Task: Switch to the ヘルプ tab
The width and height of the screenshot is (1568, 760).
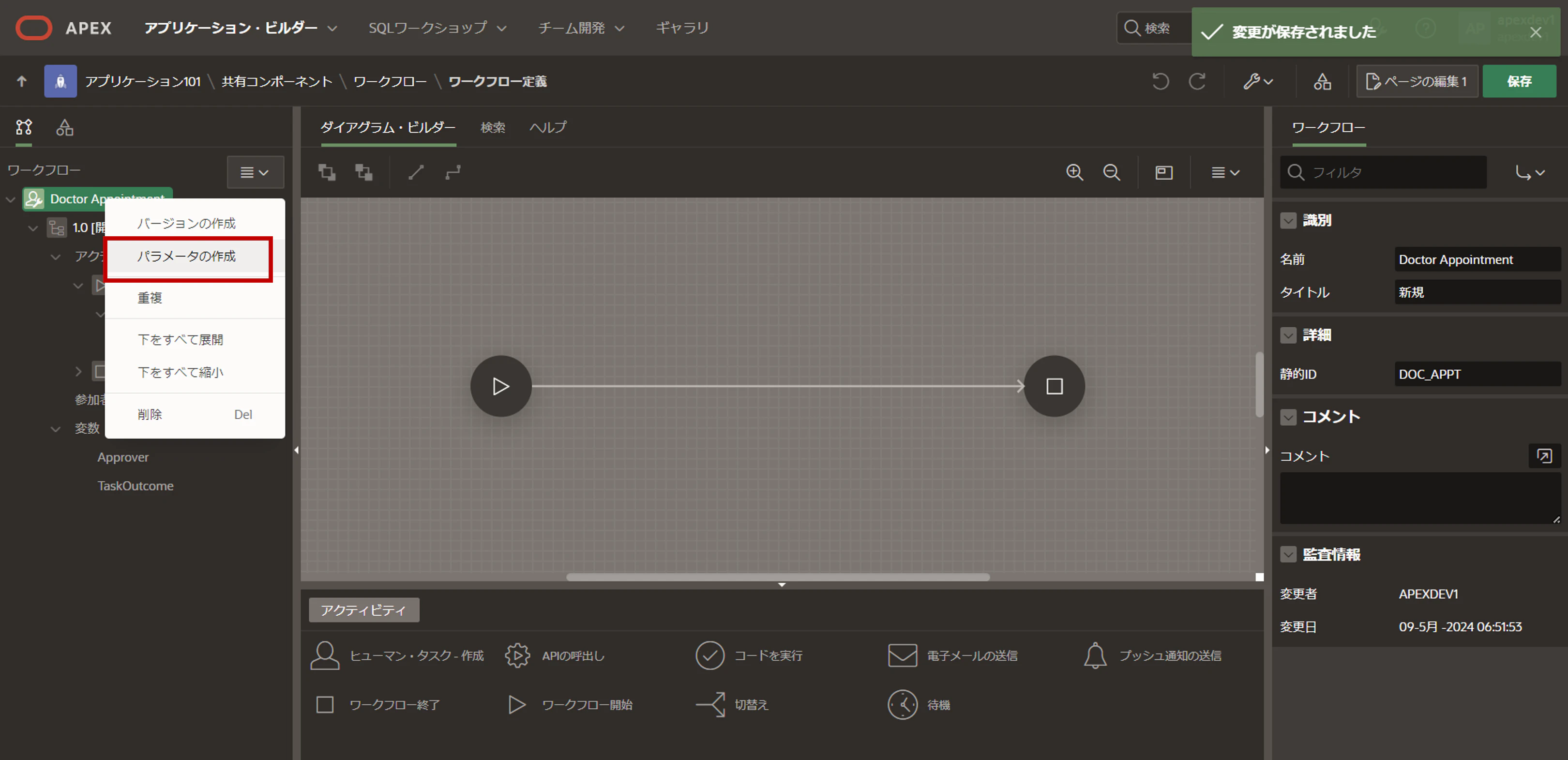Action: [548, 127]
